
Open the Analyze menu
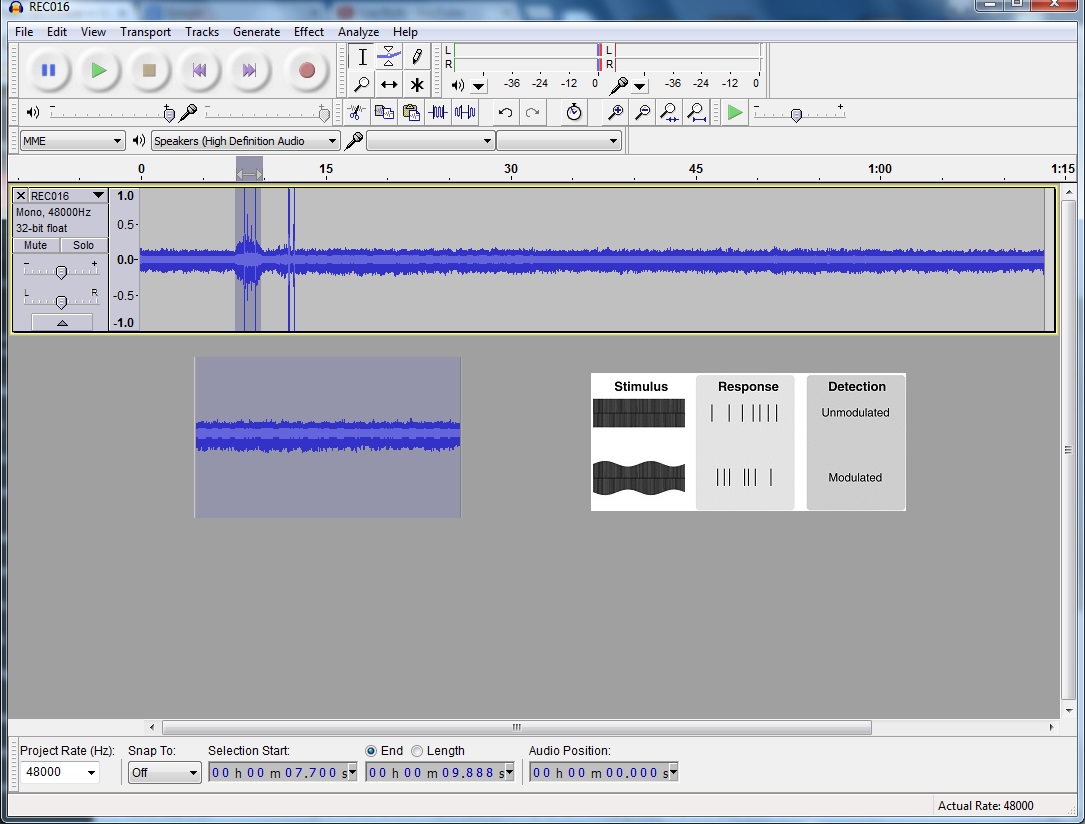coord(358,32)
